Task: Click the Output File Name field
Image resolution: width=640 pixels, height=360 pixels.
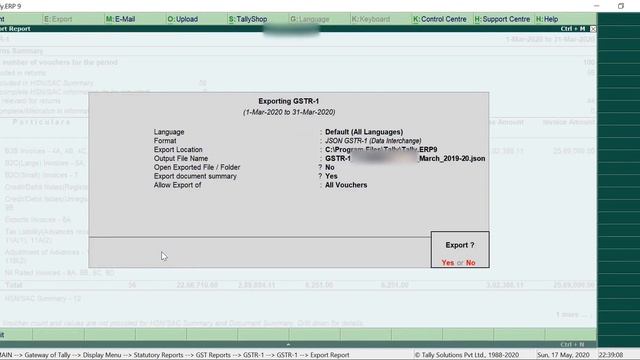Action: (x=405, y=158)
